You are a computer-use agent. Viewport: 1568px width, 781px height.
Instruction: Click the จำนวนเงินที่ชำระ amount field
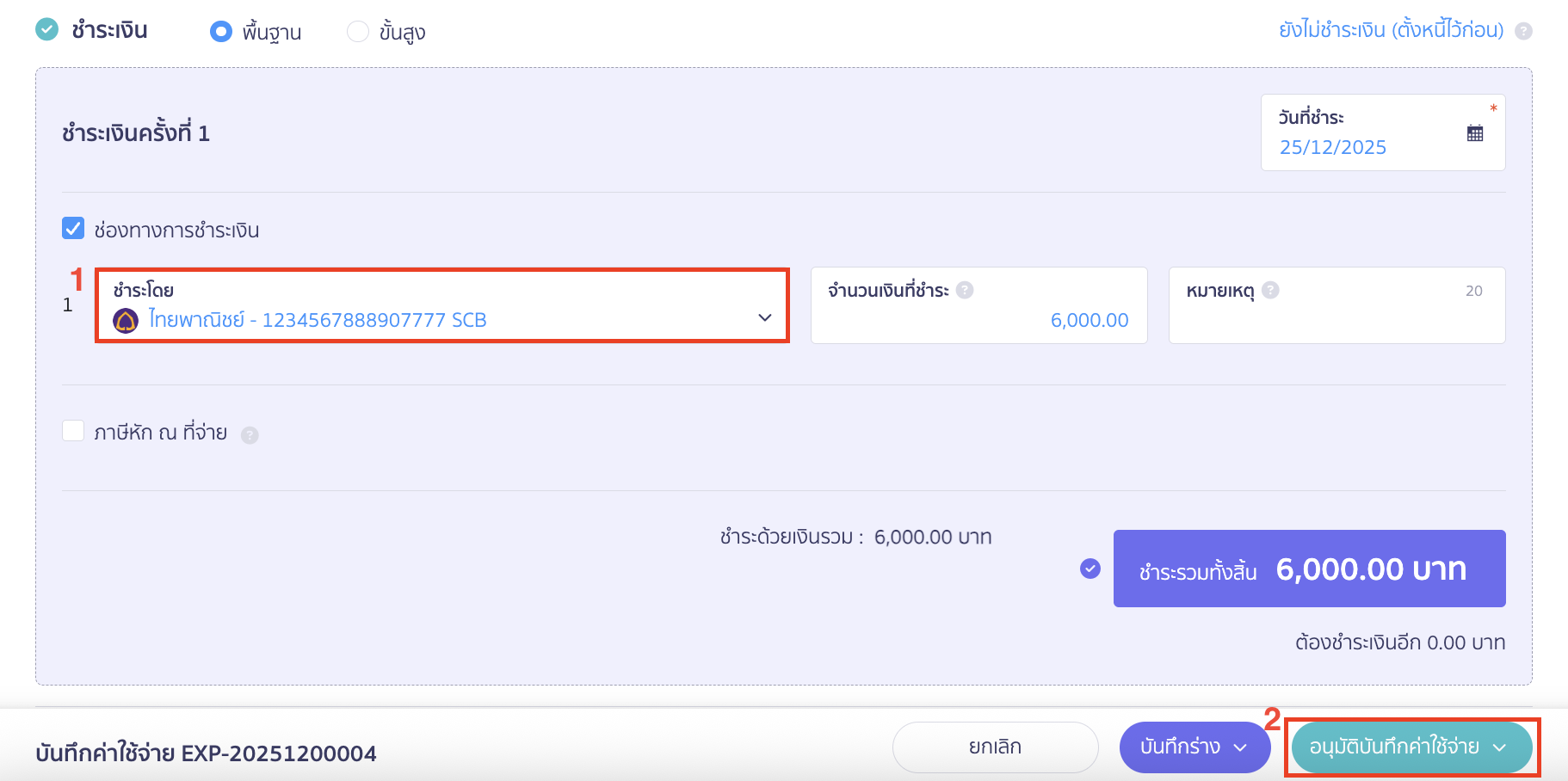pos(978,319)
